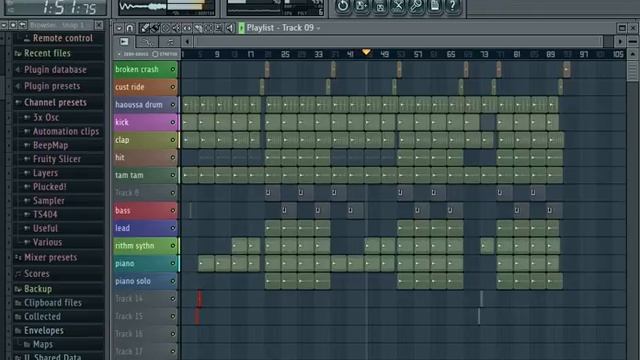
Task: Click the orange playhead position marker
Action: pos(366,52)
